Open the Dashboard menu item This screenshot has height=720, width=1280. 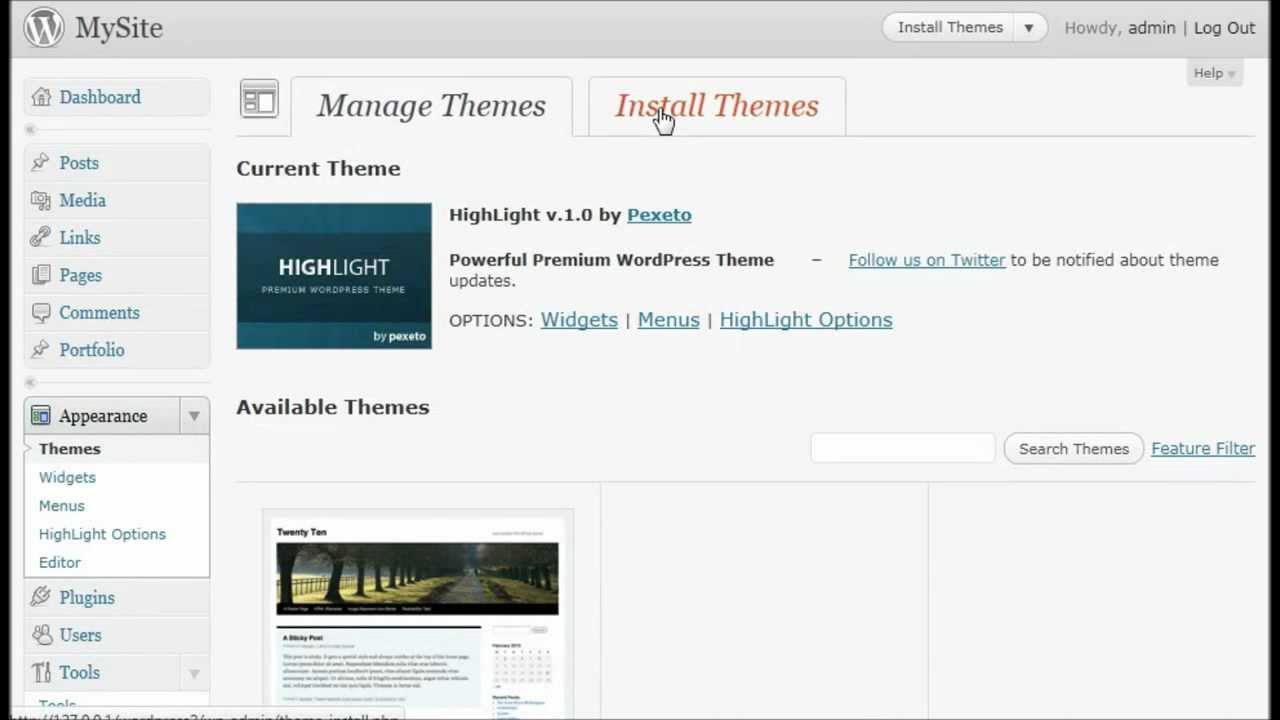[100, 97]
